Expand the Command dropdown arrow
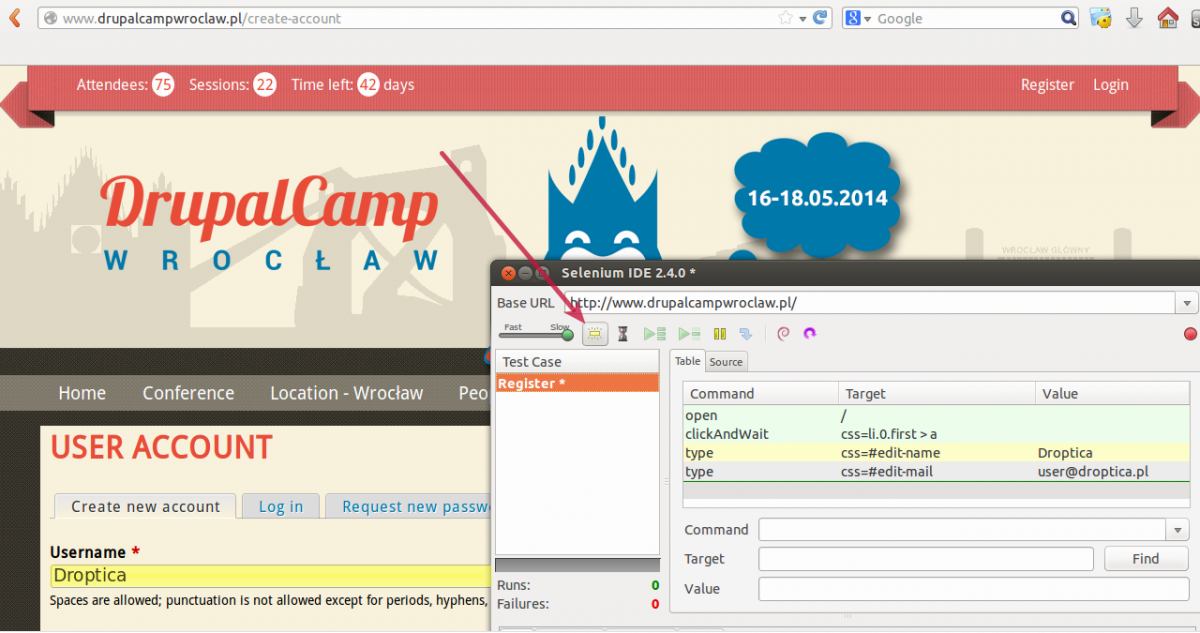Image resolution: width=1200 pixels, height=633 pixels. point(1178,530)
